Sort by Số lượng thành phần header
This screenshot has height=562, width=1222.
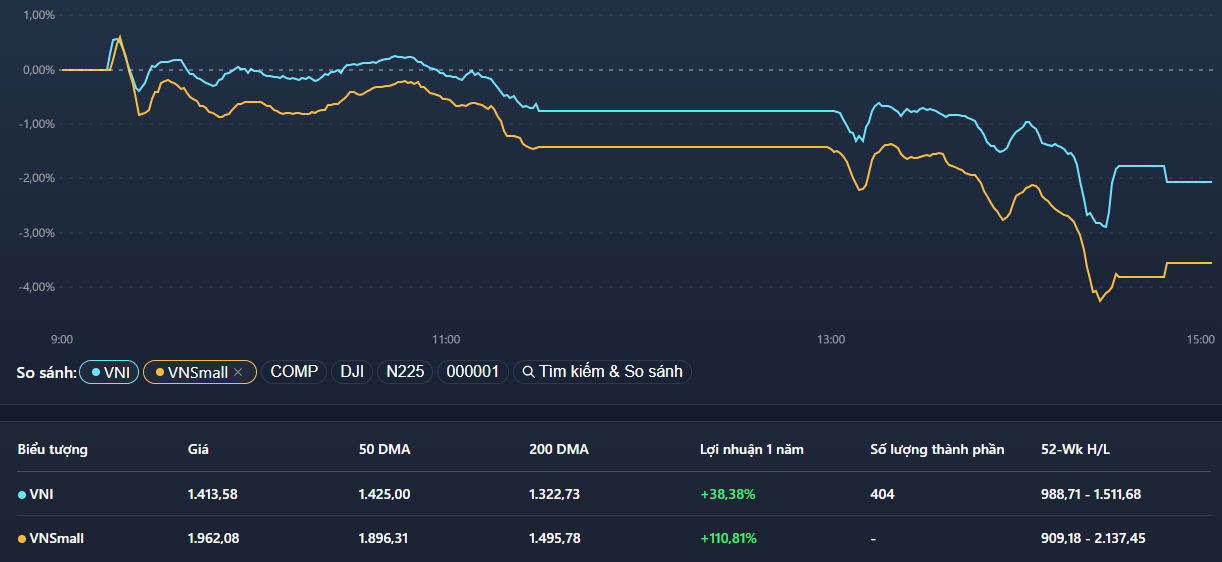tap(937, 449)
